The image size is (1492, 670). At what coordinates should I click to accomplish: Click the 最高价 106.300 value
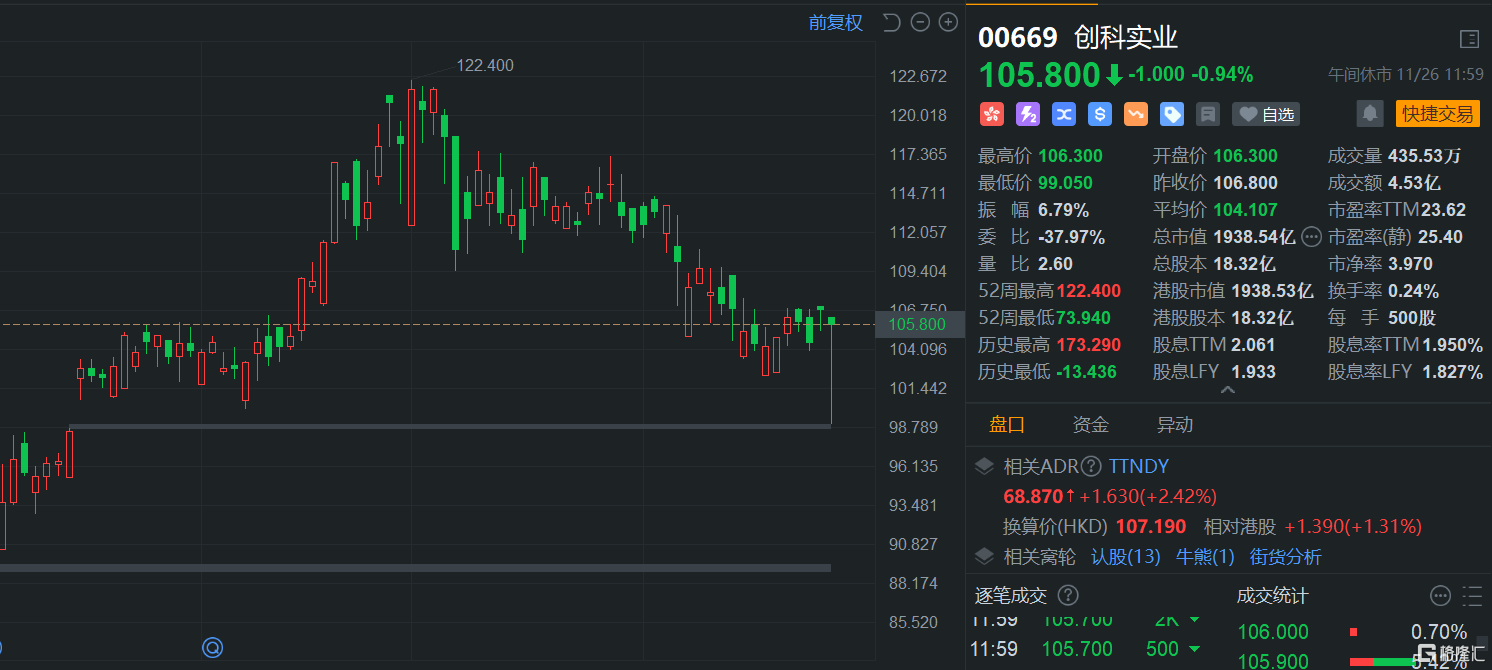click(x=1070, y=156)
